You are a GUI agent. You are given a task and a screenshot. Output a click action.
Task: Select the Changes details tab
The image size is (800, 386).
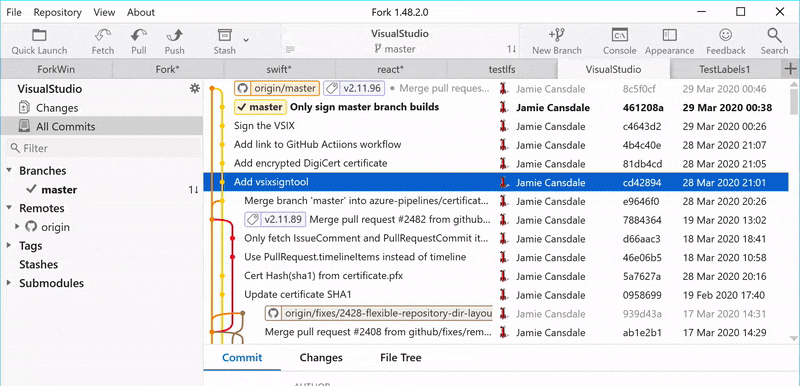tap(321, 357)
